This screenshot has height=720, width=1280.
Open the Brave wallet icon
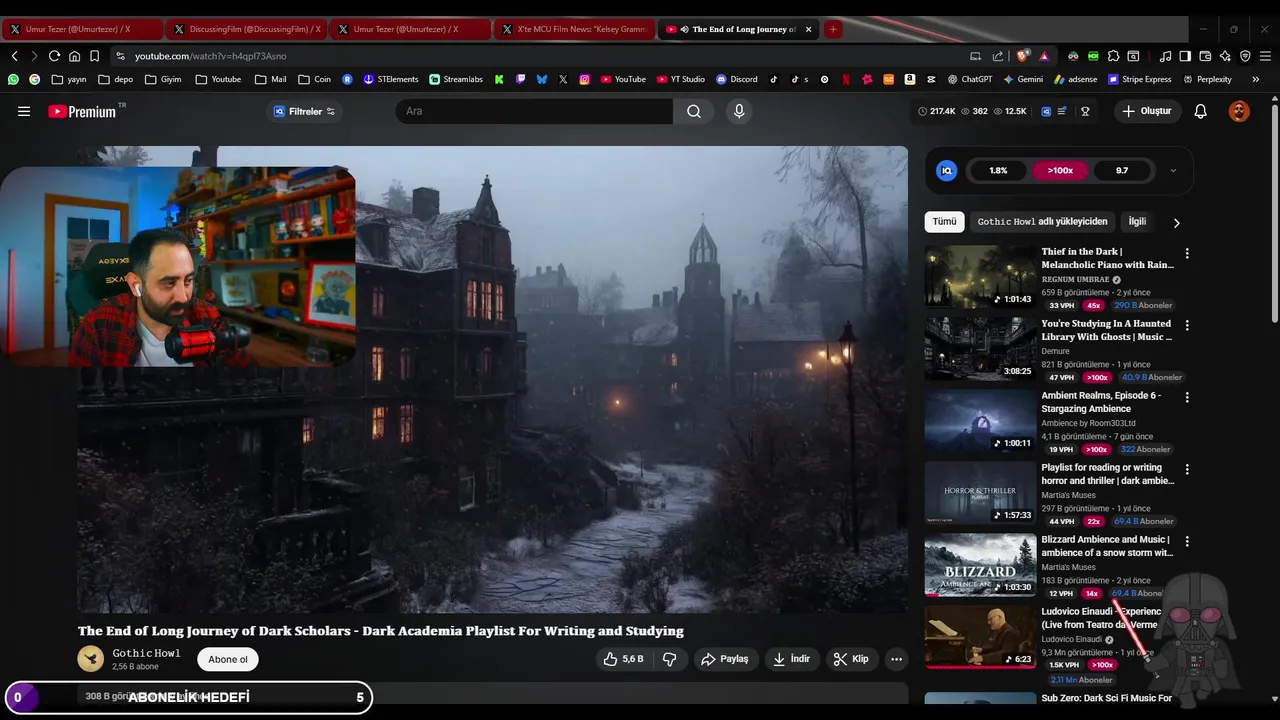point(1205,56)
